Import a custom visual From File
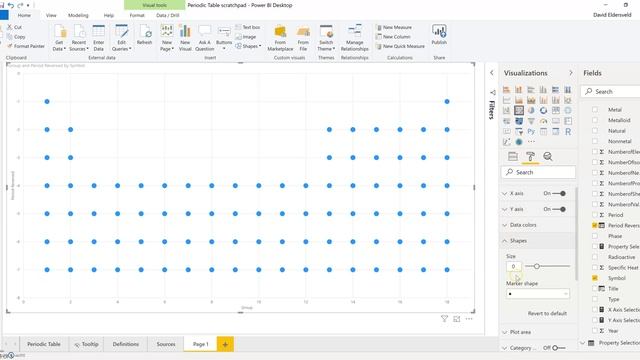Image resolution: width=640 pixels, height=360 pixels. click(x=303, y=38)
